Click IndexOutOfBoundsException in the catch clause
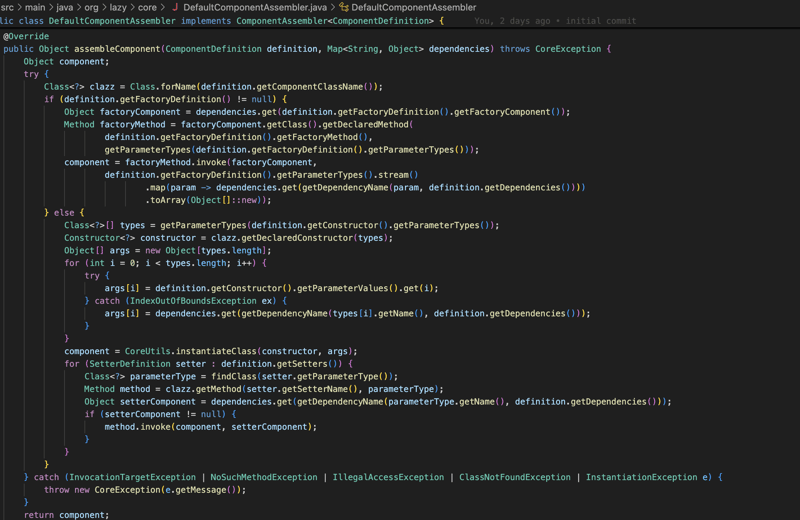Viewport: 800px width, 520px height. point(193,301)
